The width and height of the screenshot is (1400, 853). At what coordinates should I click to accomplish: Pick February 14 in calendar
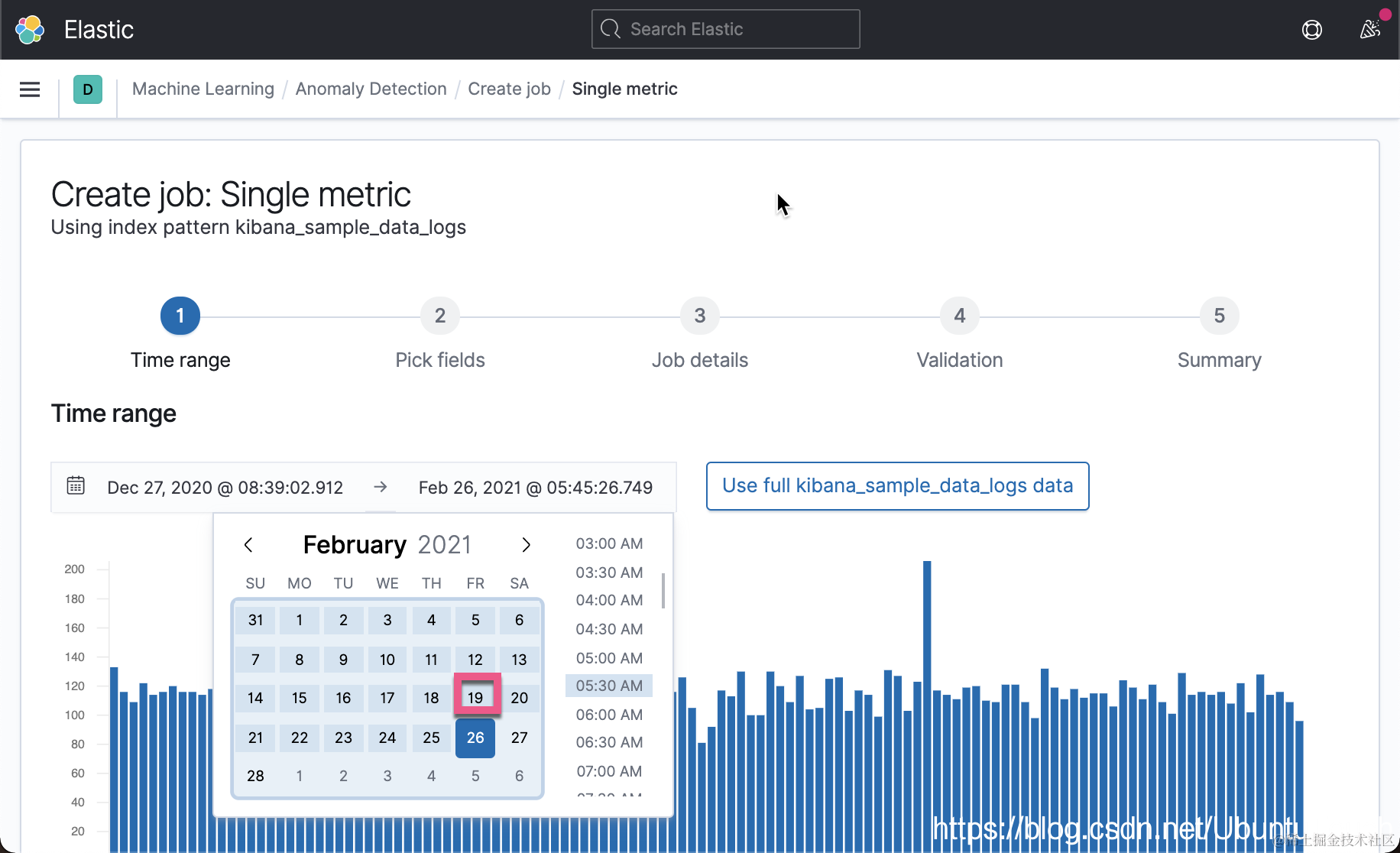255,698
